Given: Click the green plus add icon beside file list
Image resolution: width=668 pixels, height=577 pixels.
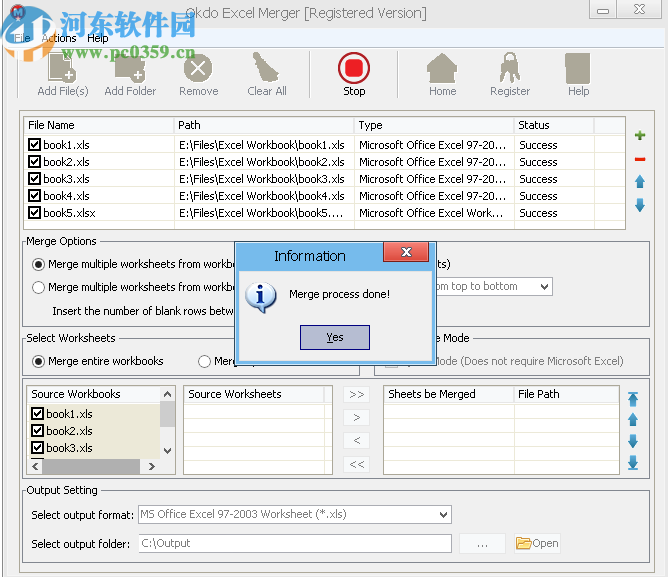Looking at the screenshot, I should coord(640,136).
